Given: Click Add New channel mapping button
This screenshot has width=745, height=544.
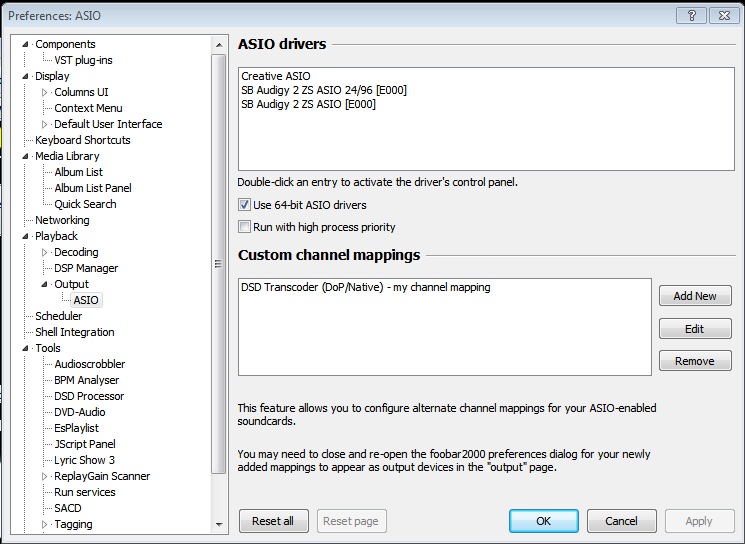Looking at the screenshot, I should coord(694,296).
